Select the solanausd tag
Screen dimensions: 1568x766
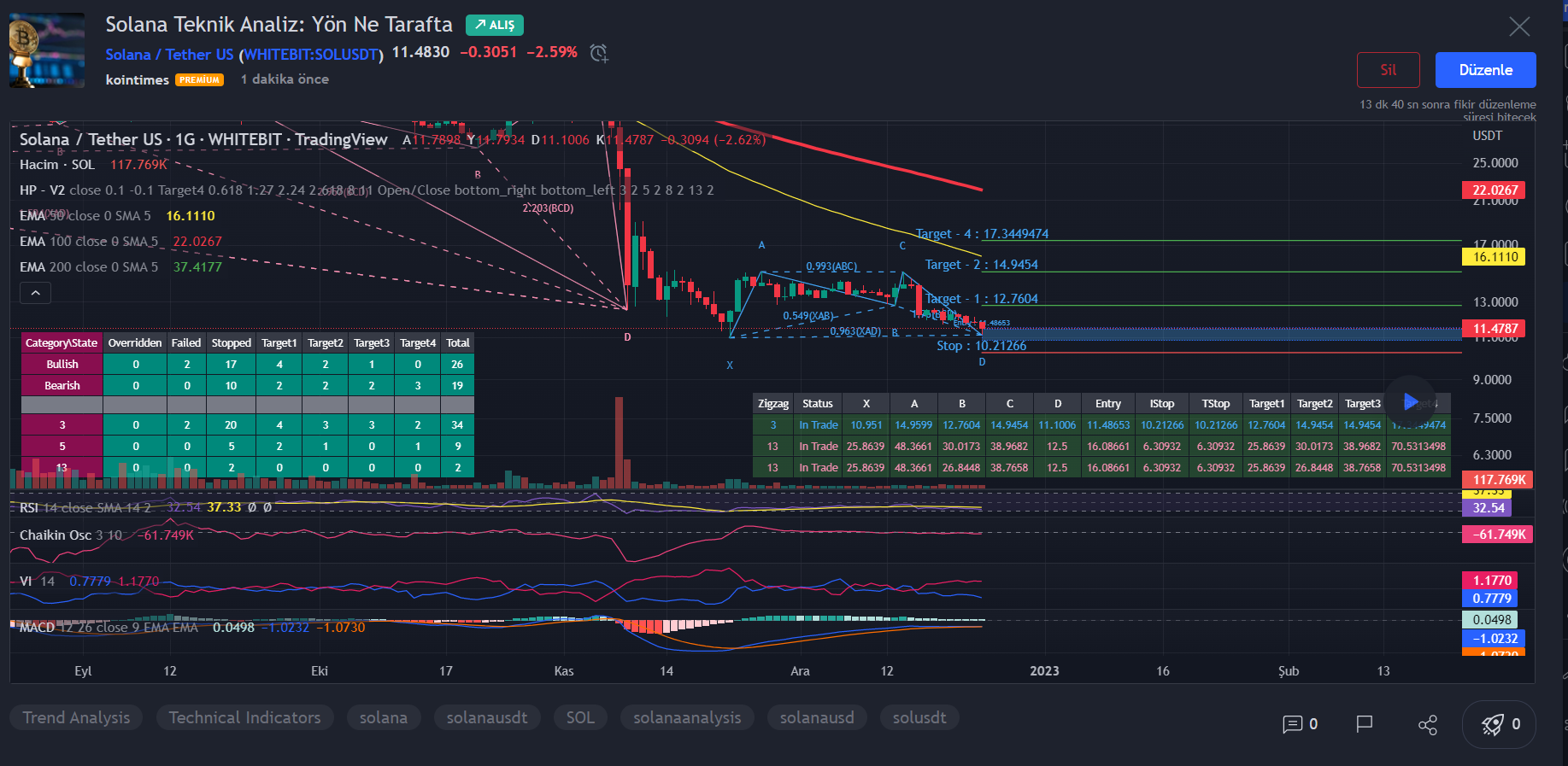(x=817, y=717)
